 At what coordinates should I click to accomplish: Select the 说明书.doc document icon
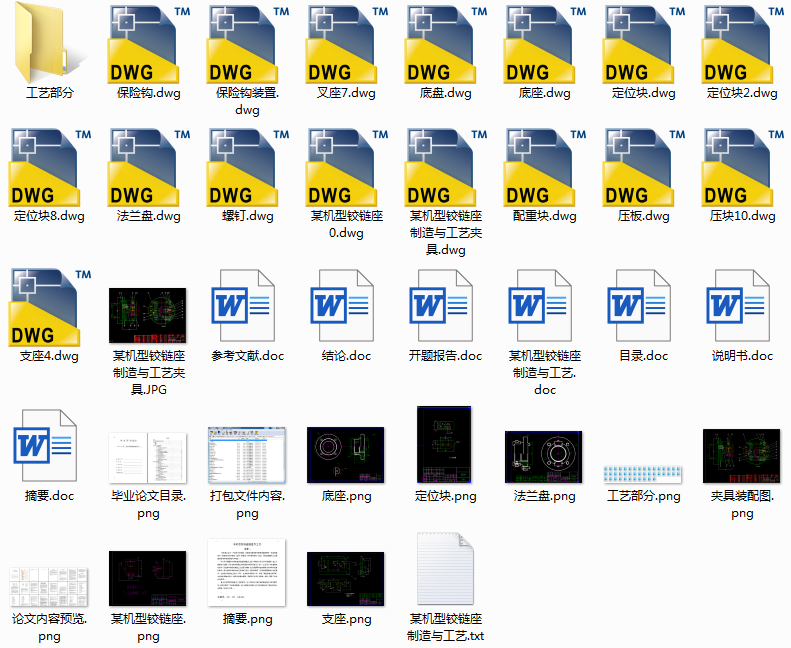tap(742, 306)
